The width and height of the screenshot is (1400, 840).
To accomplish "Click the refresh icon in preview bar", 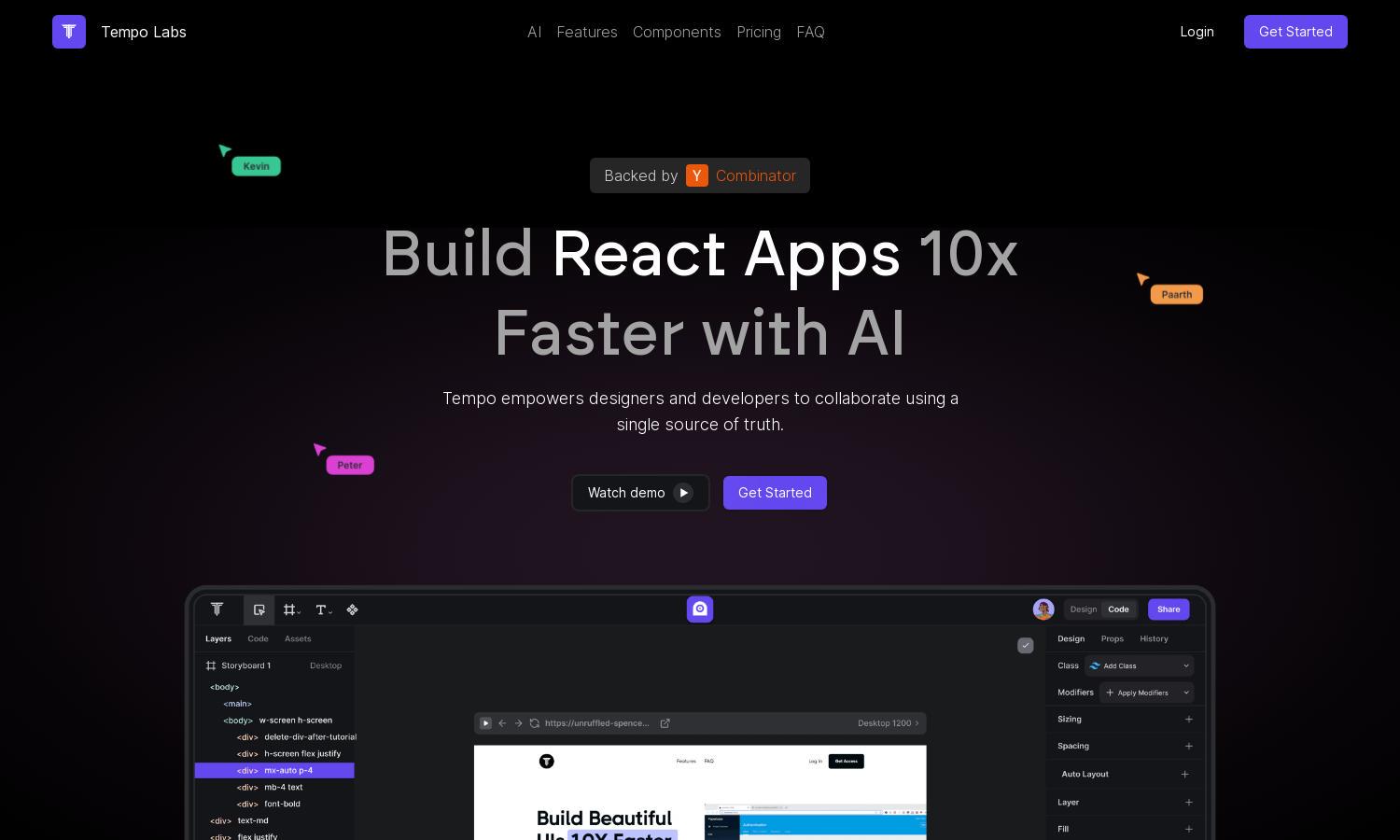I will 535,723.
